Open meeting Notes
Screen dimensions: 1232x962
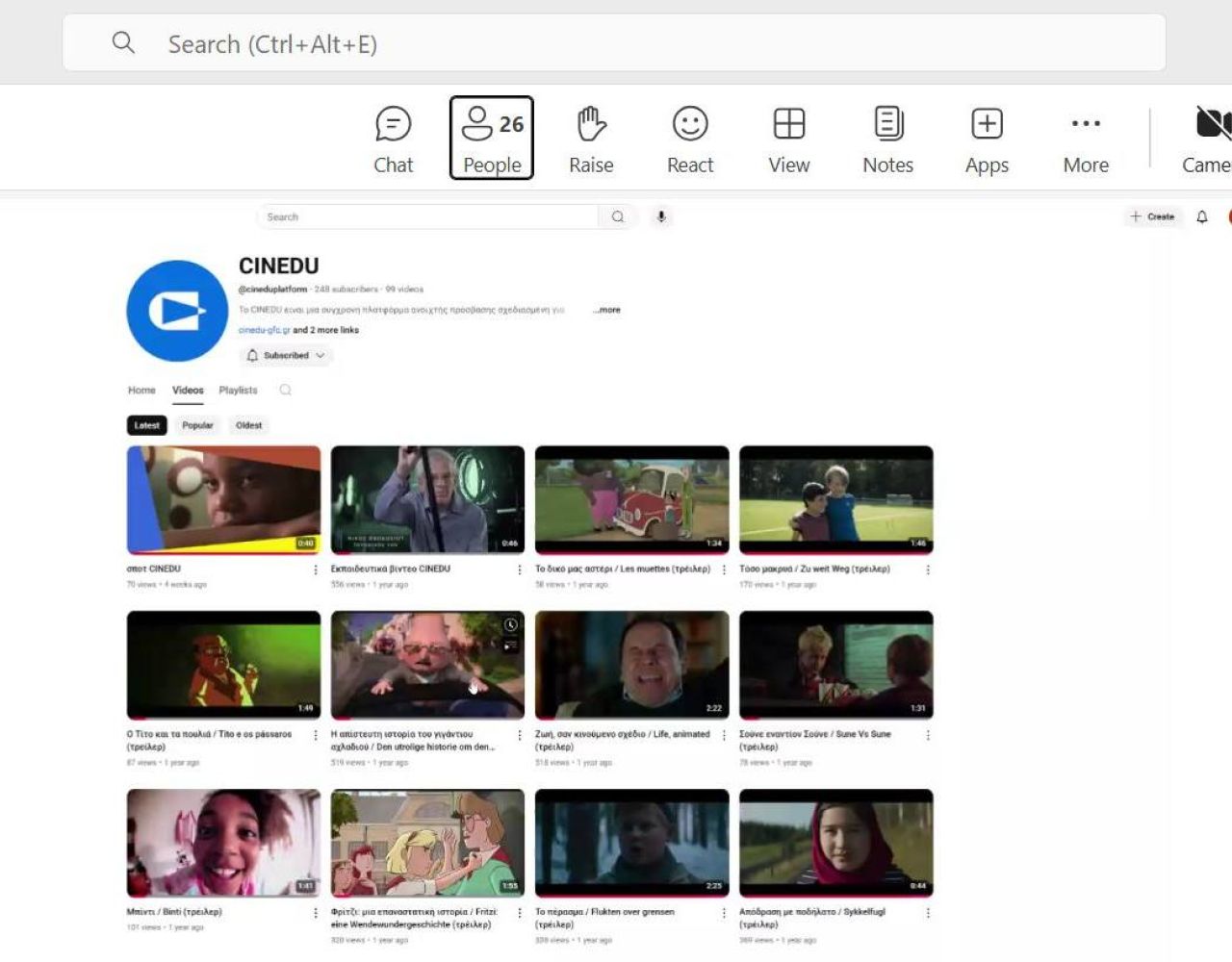887,139
